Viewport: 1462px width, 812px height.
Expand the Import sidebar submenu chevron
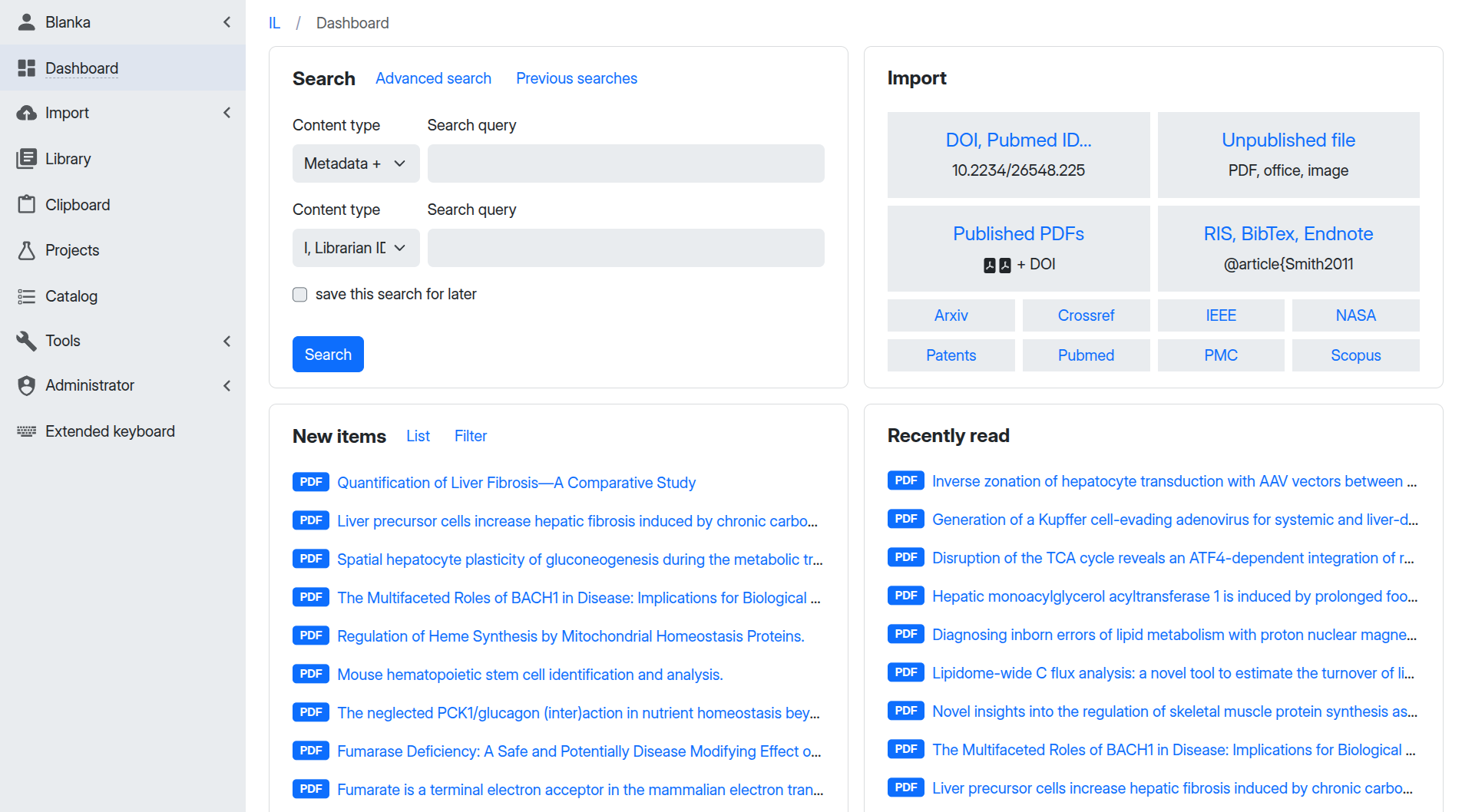[227, 113]
